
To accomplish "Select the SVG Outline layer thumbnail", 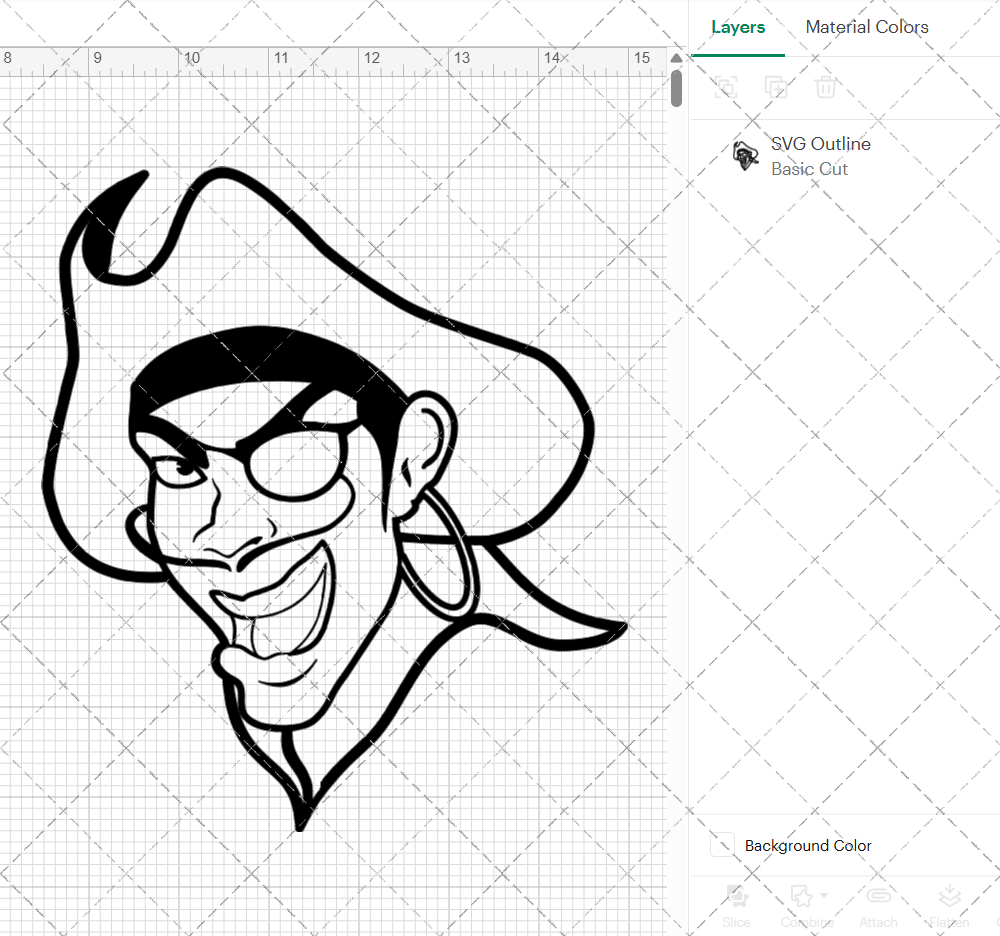I will [745, 156].
